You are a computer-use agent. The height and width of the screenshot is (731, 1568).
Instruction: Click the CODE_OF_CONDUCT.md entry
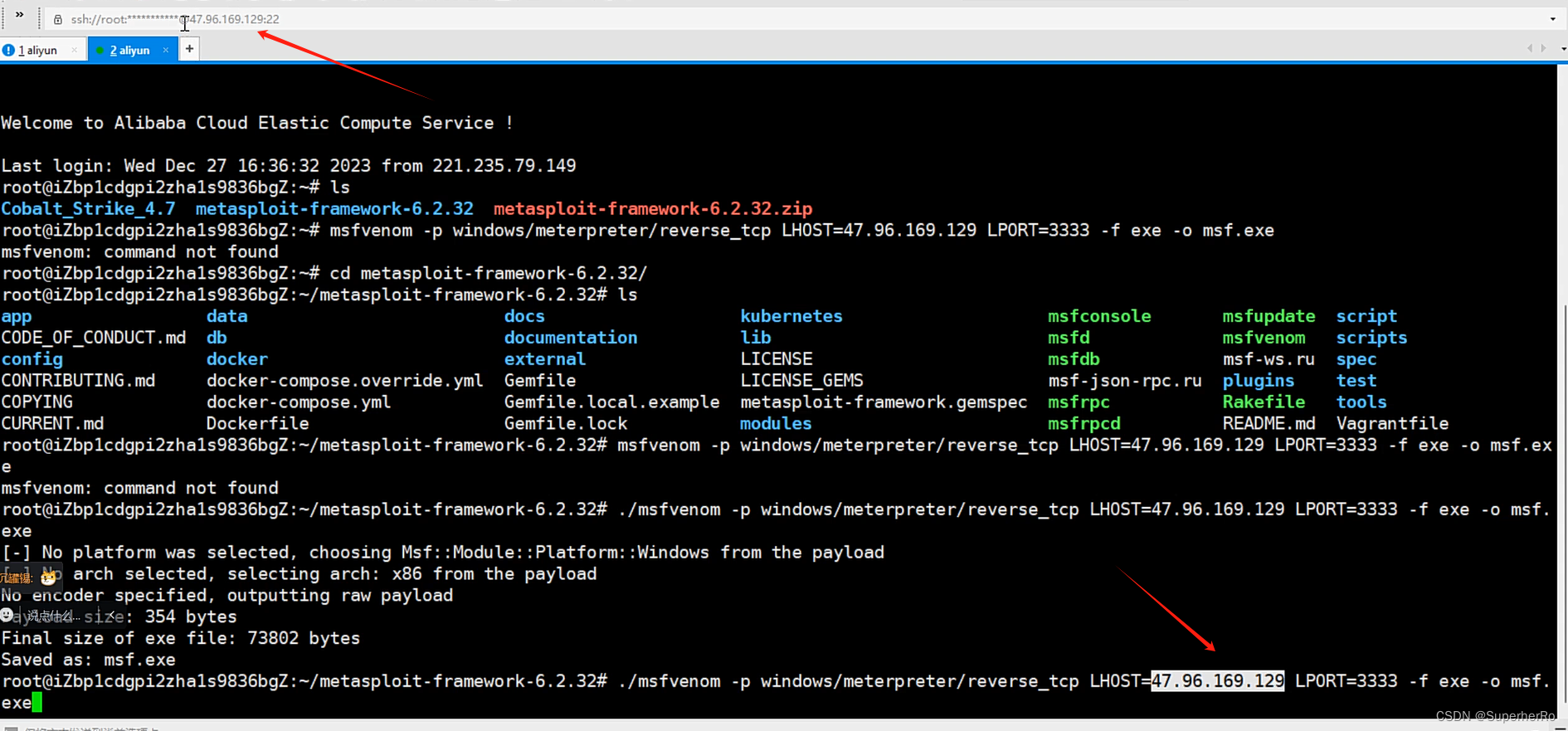pos(94,338)
